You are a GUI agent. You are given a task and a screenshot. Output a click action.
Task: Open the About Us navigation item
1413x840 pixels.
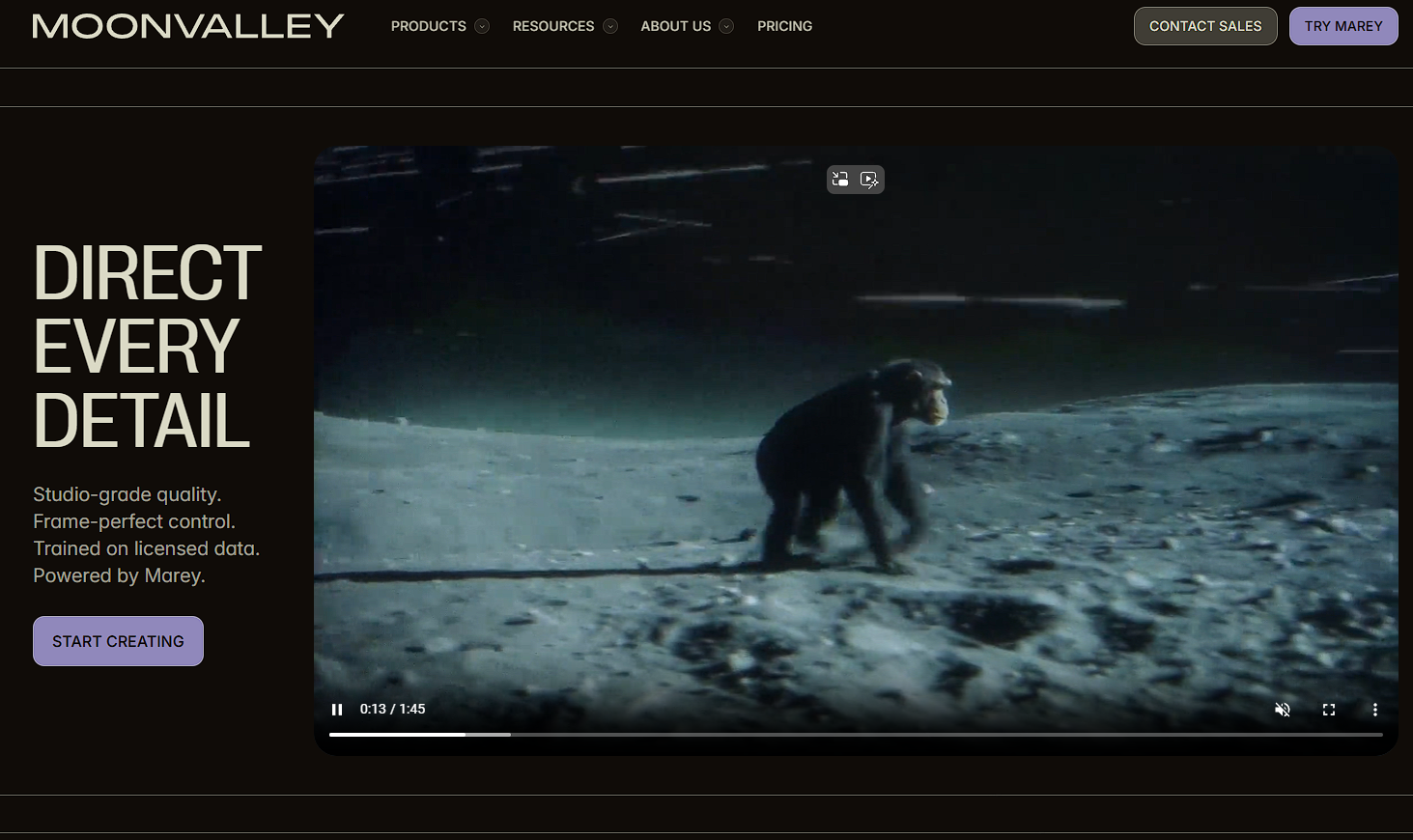coord(676,26)
